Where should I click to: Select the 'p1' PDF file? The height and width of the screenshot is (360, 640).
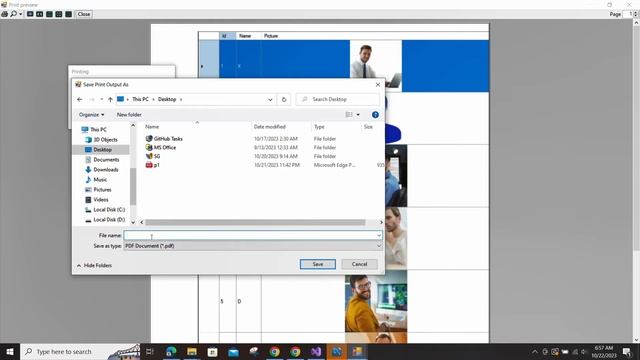pyautogui.click(x=156, y=165)
